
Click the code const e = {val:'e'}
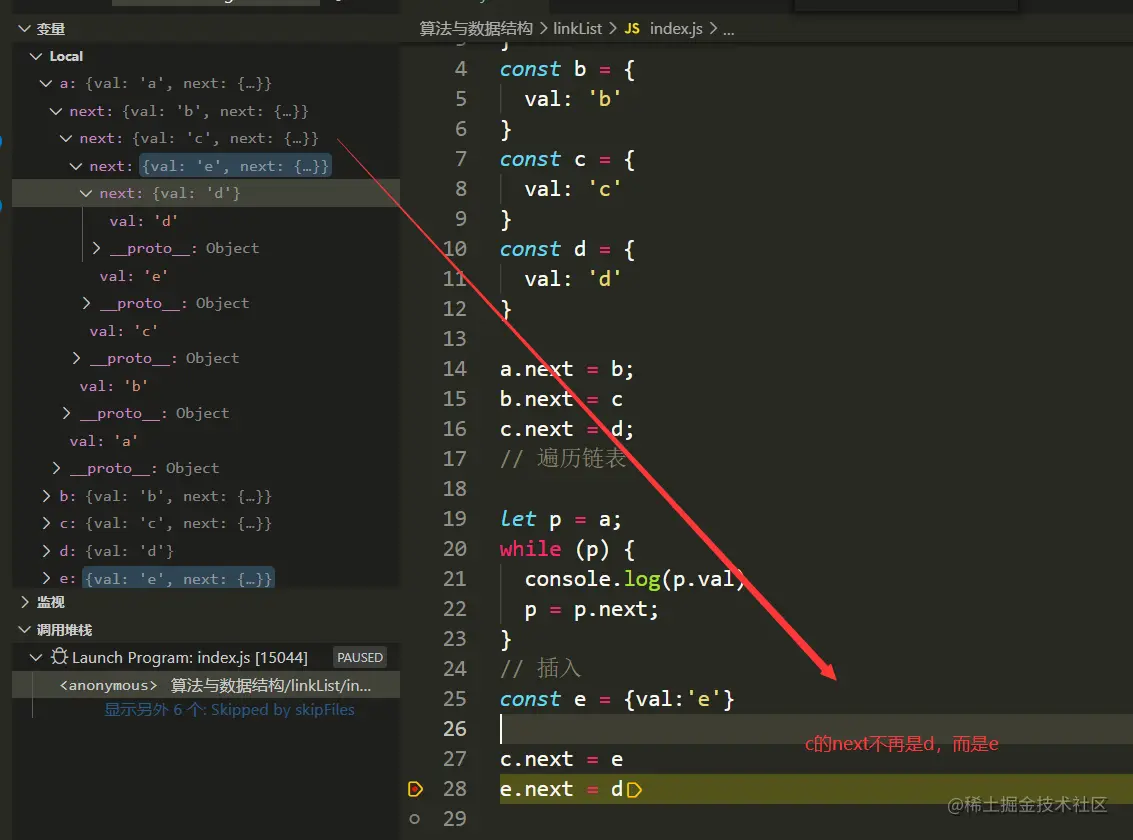click(616, 700)
